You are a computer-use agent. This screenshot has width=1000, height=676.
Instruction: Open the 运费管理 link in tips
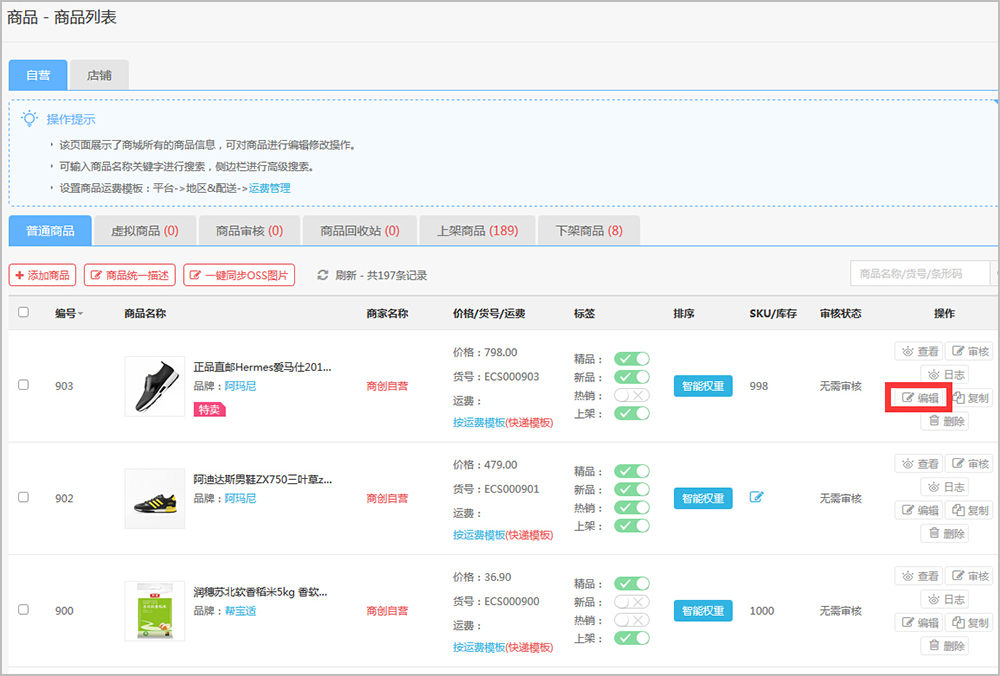click(269, 188)
